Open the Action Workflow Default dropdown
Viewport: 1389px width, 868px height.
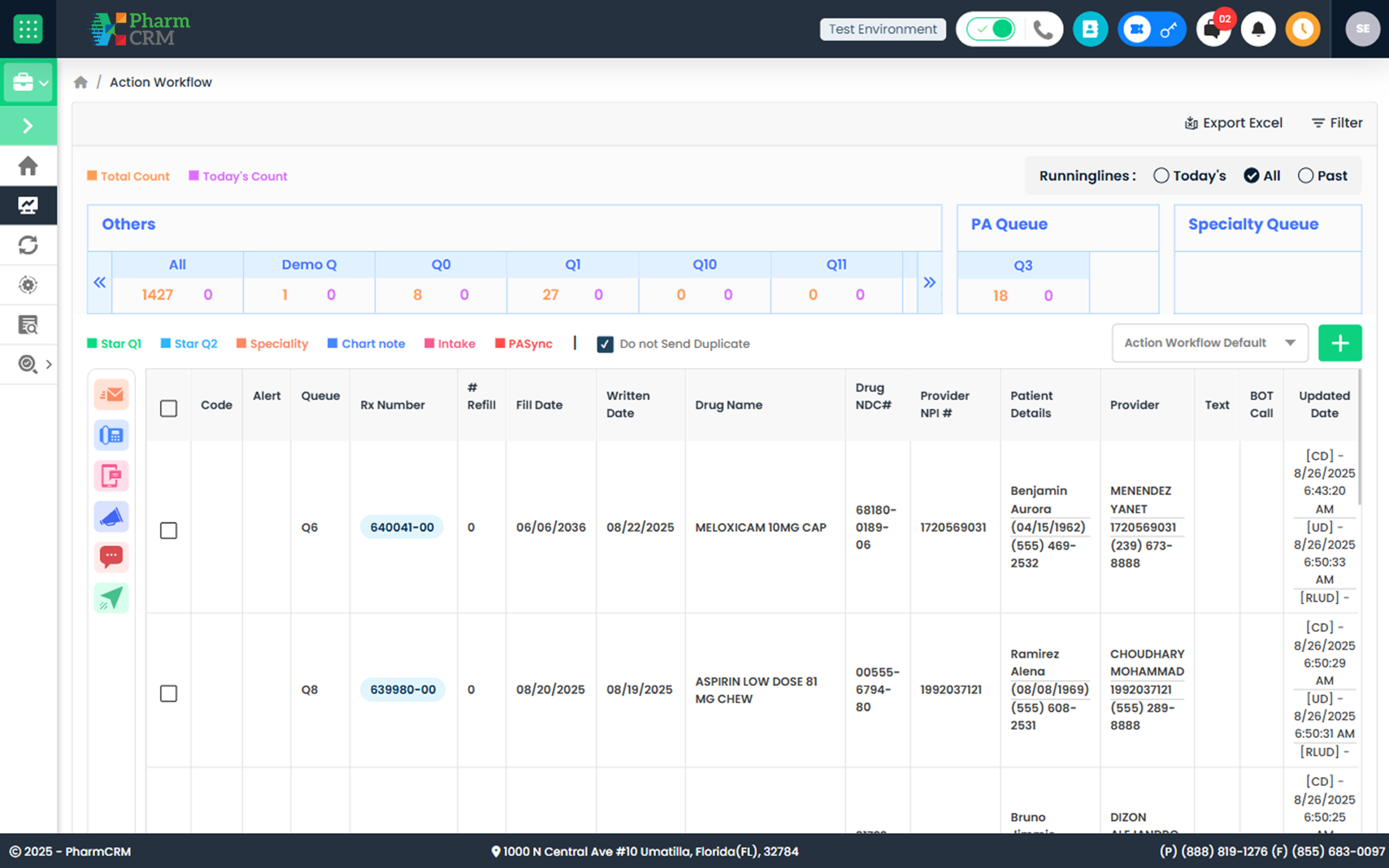click(x=1209, y=343)
